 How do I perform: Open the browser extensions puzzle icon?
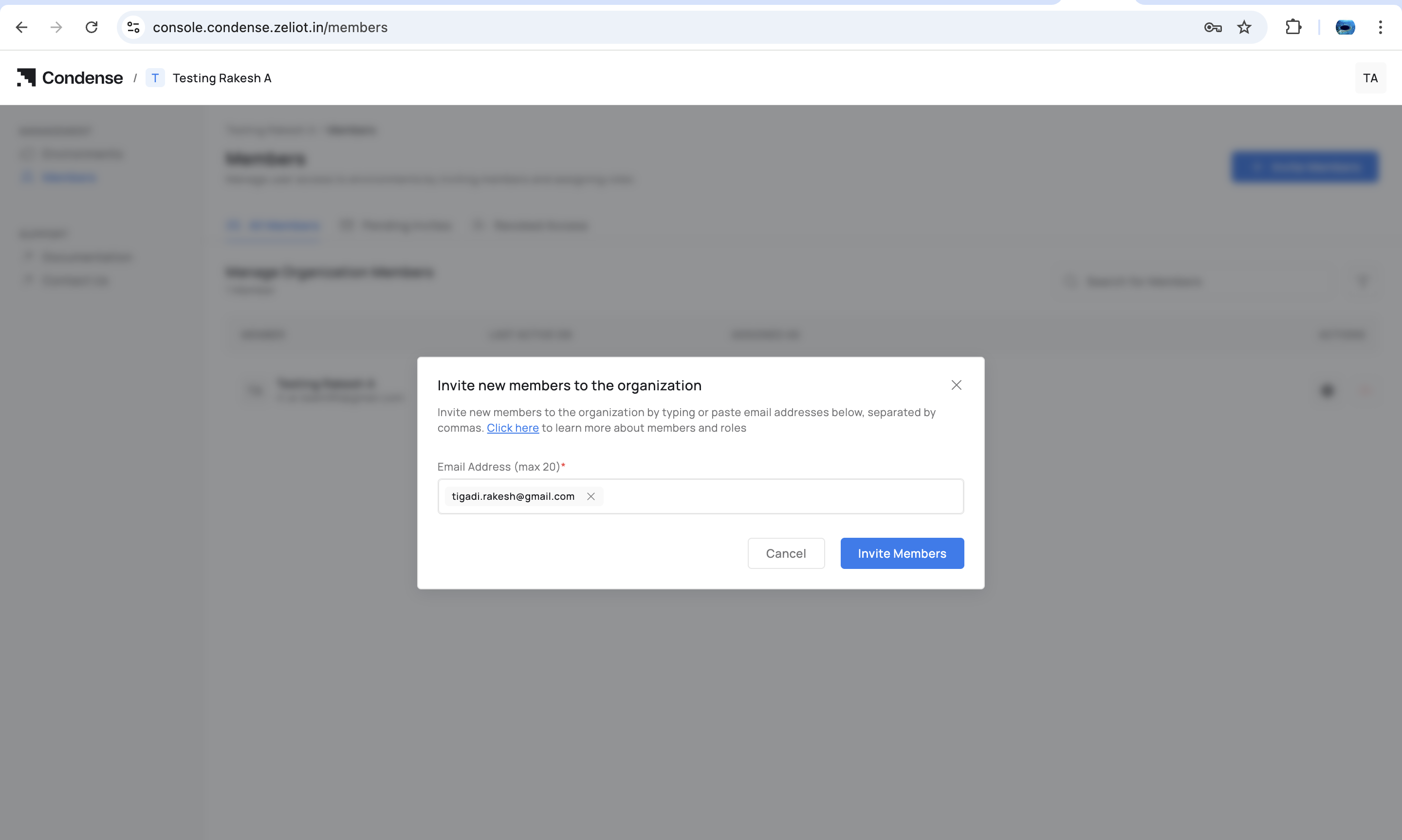(x=1293, y=27)
